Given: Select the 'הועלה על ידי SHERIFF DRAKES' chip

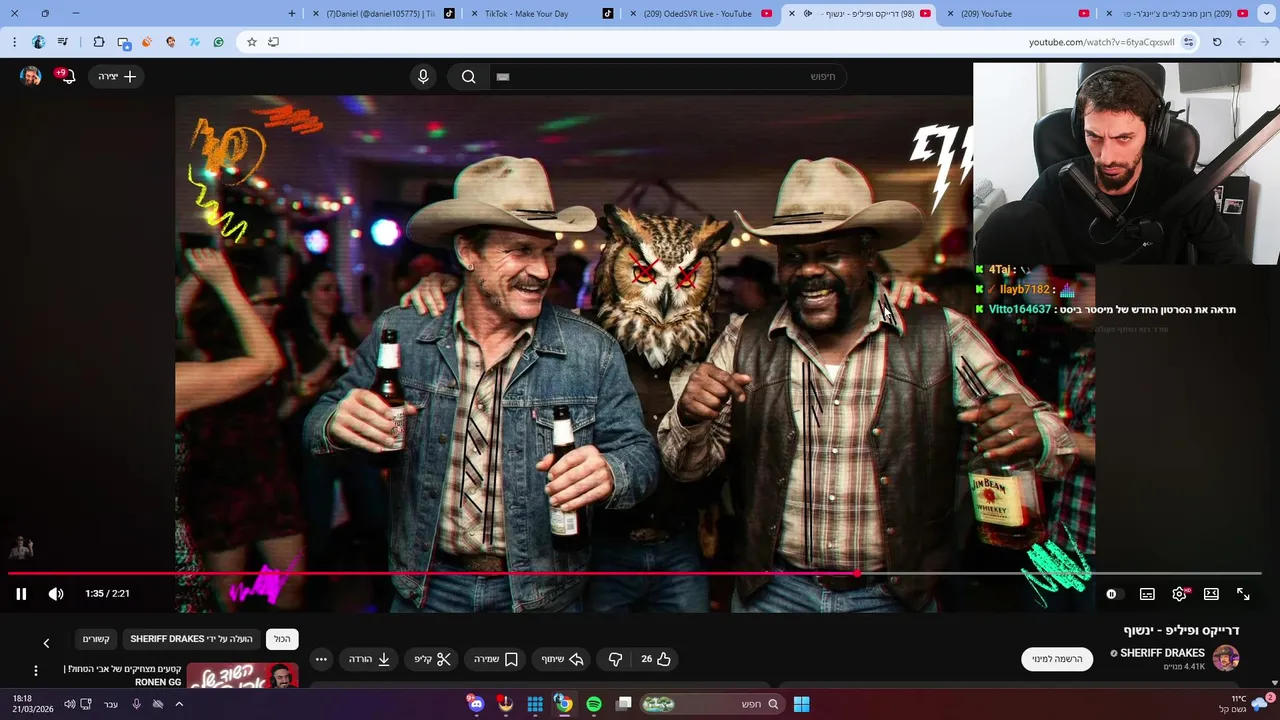Looking at the screenshot, I should point(192,639).
